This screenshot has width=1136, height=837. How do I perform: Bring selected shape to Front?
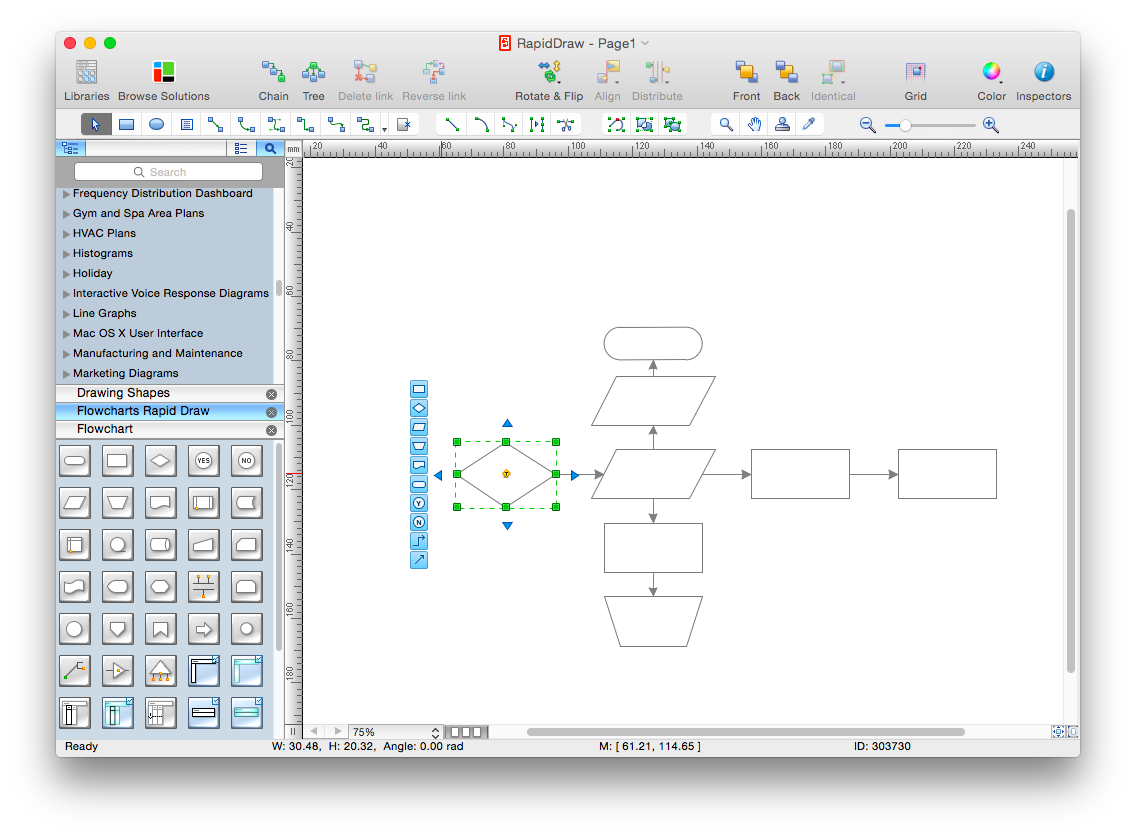[x=746, y=80]
